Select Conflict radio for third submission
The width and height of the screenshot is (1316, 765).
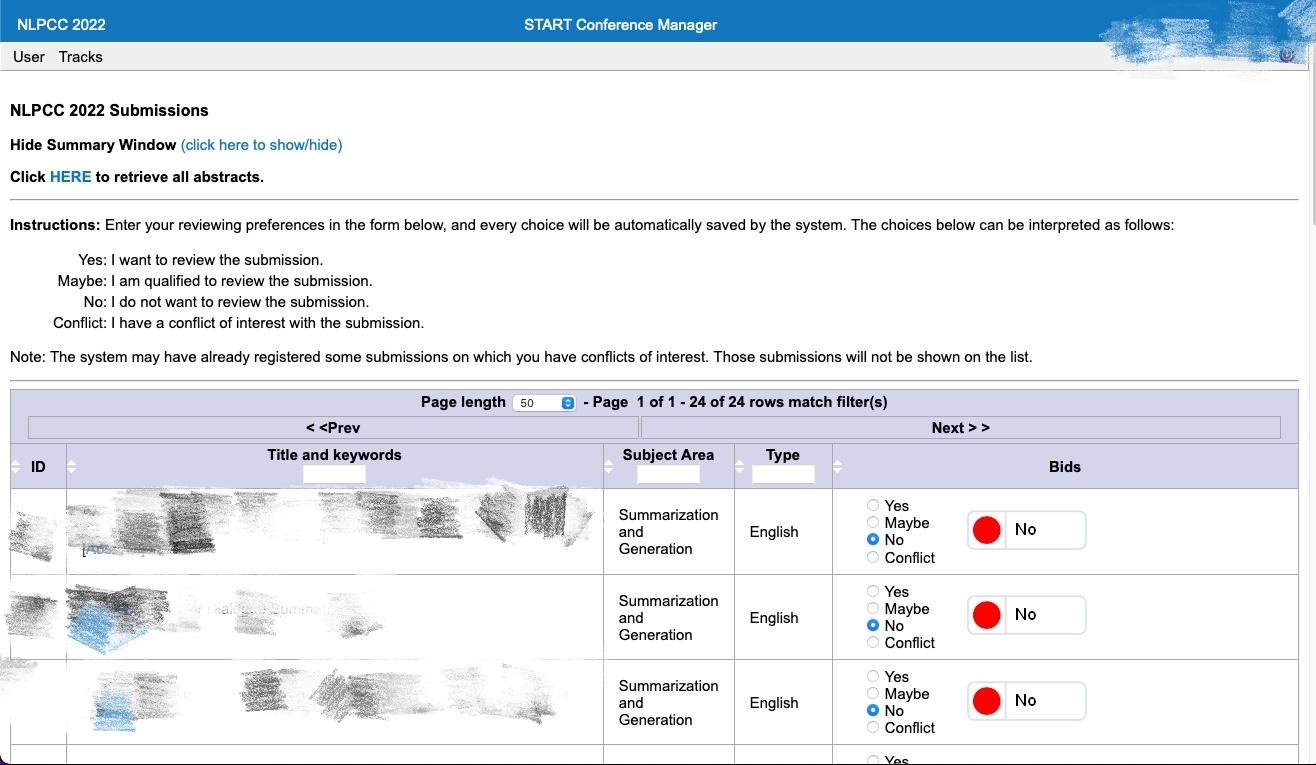873,727
